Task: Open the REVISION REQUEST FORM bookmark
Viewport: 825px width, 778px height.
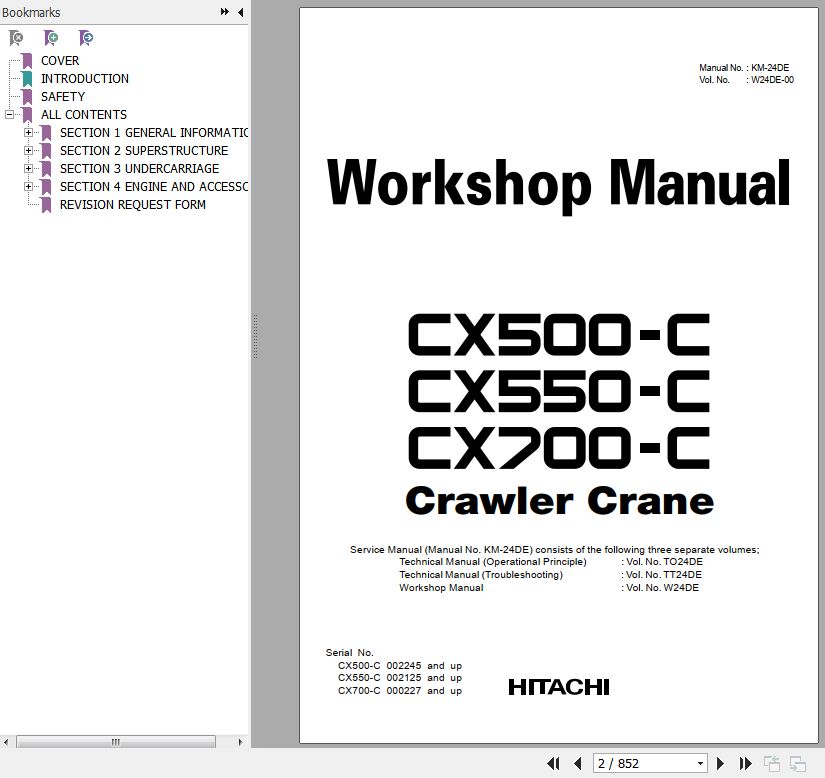Action: (132, 205)
